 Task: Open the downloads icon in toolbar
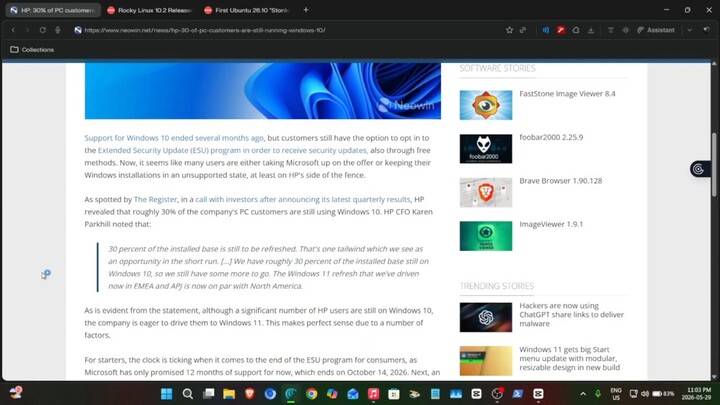click(x=591, y=30)
